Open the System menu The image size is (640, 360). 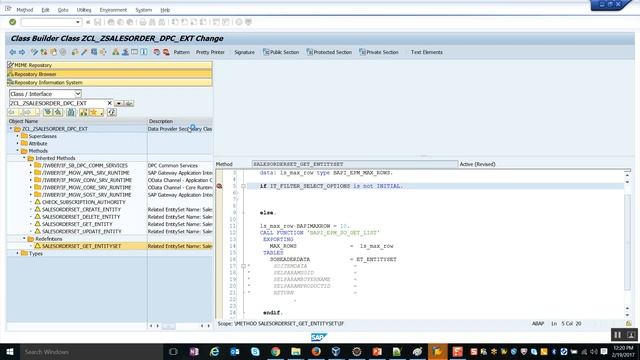(x=144, y=10)
